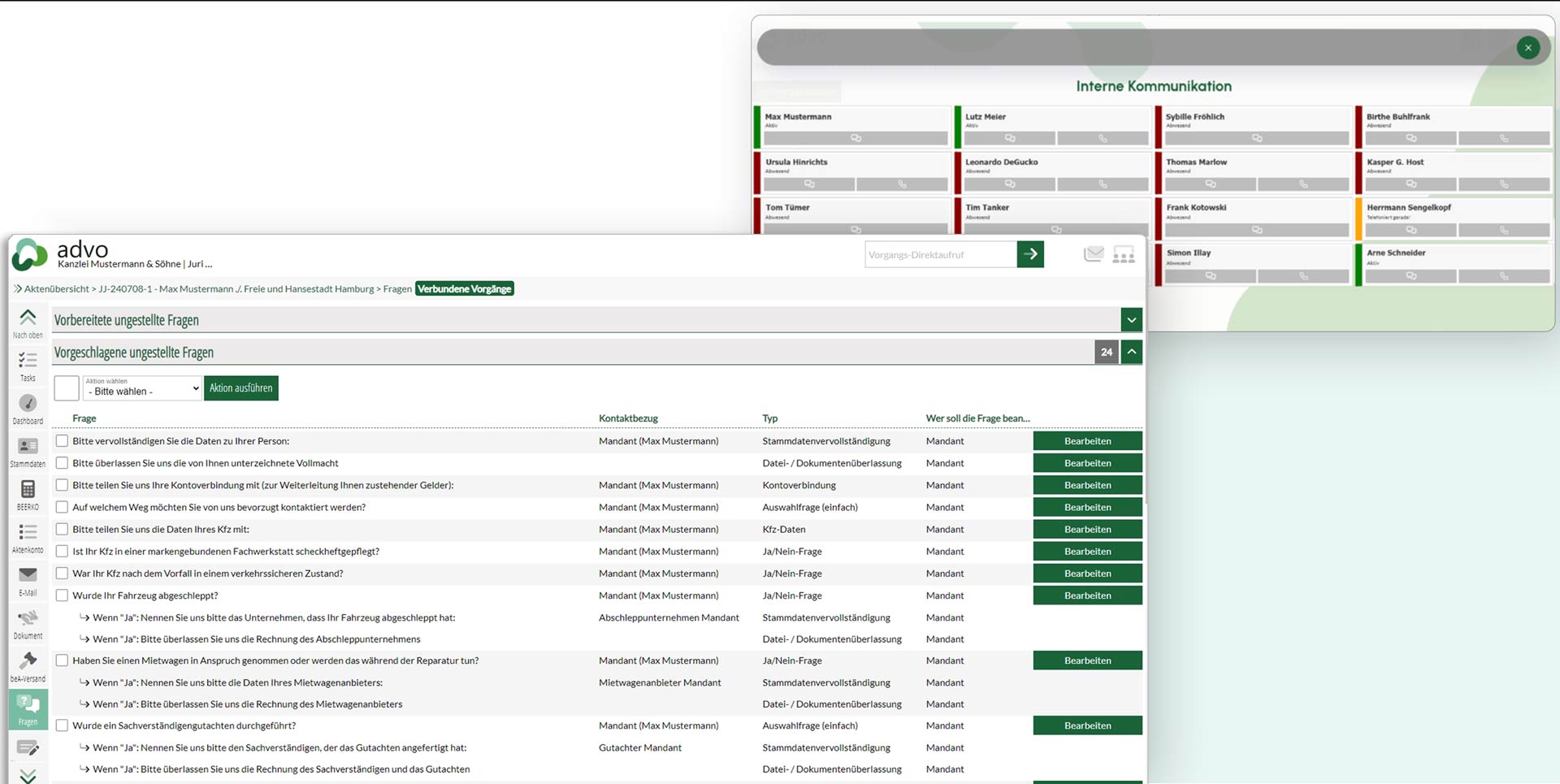Open the beA-Versand sidebar icon

pyautogui.click(x=28, y=665)
